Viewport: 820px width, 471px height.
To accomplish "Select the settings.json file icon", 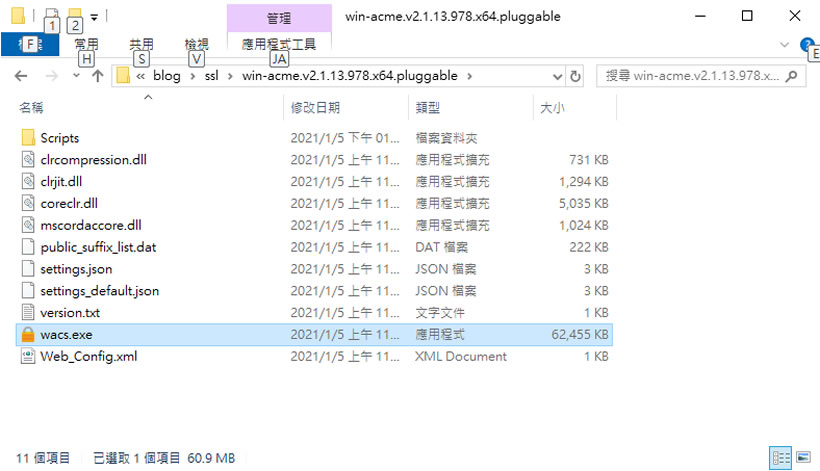I will tap(28, 269).
